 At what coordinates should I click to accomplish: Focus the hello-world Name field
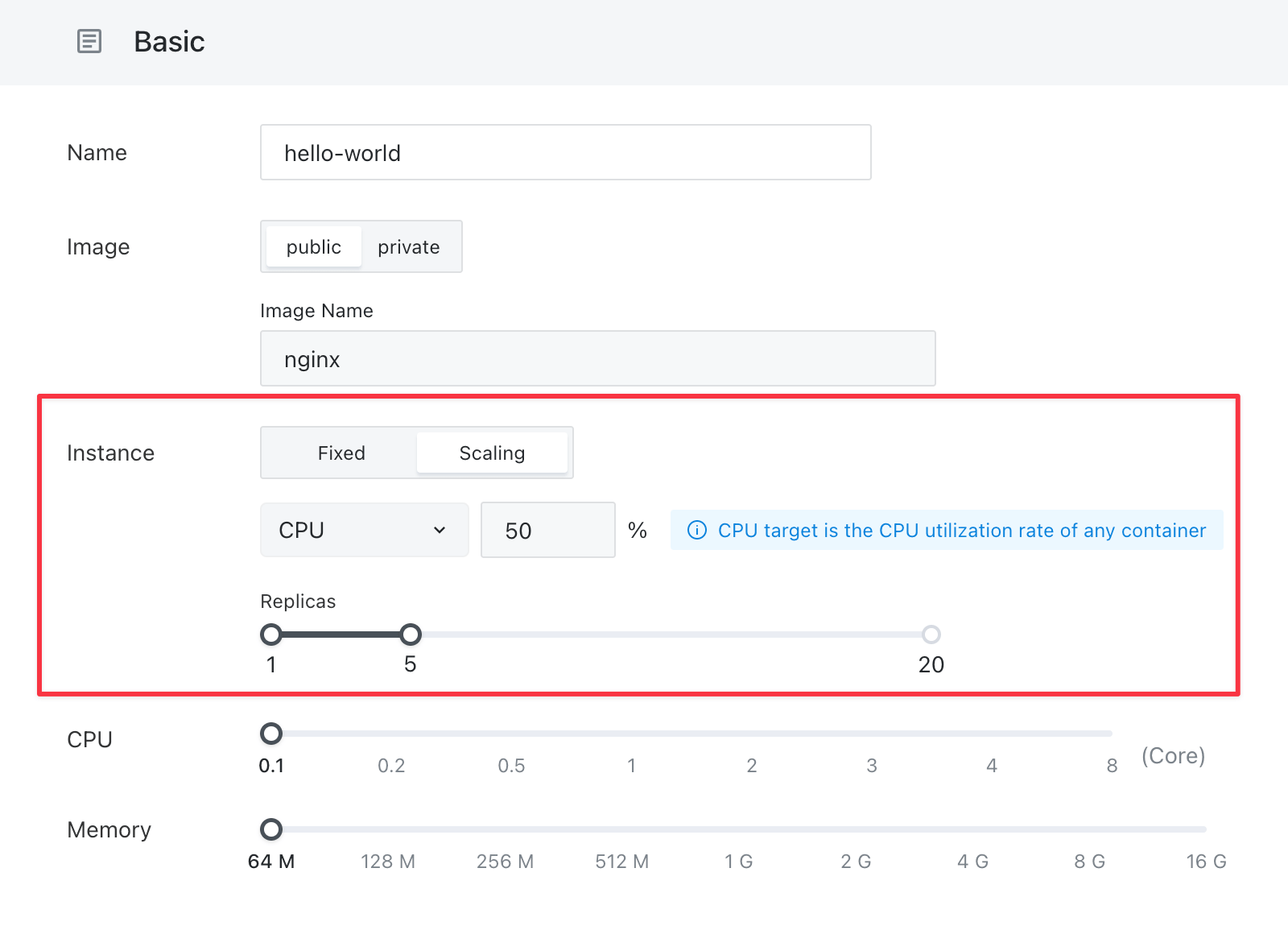(566, 152)
